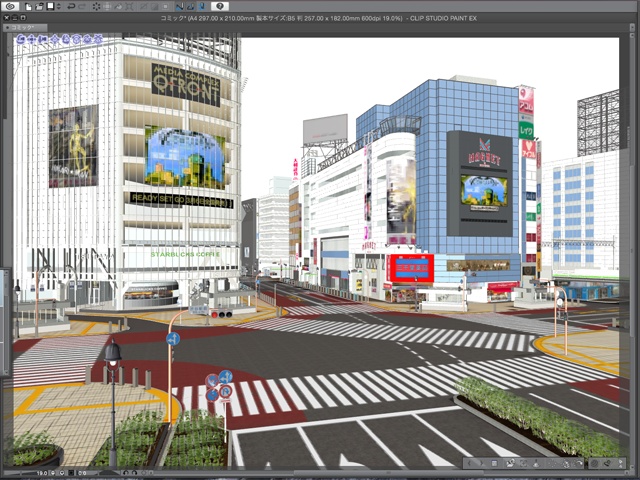Click the Invert Selection icon
This screenshot has height=480, width=640.
point(154,7)
